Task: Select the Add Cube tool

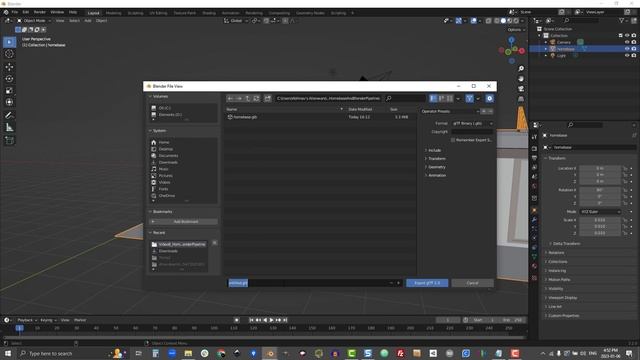Action: pyautogui.click(x=9, y=141)
